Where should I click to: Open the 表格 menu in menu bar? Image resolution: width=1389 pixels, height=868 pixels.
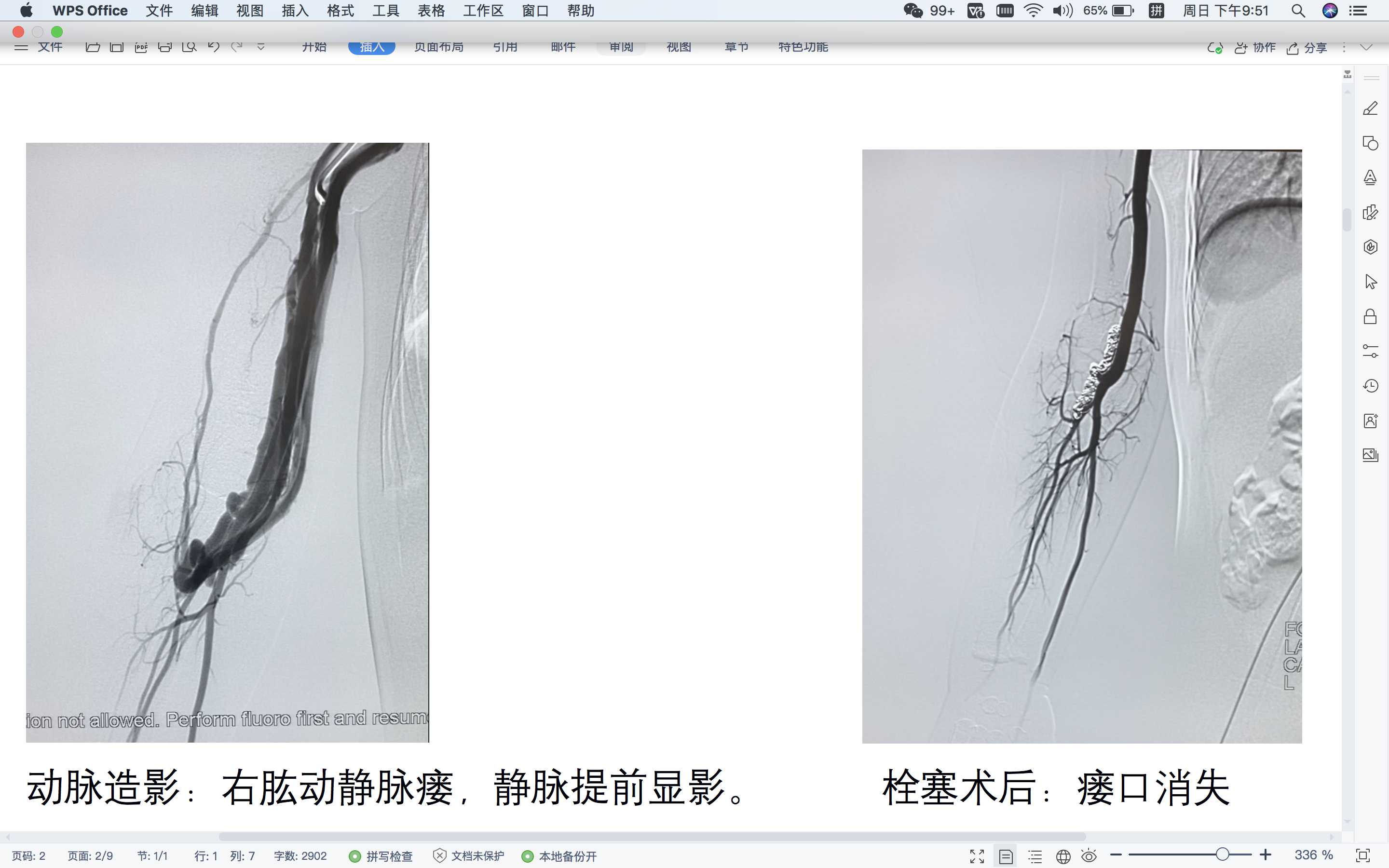pyautogui.click(x=431, y=10)
